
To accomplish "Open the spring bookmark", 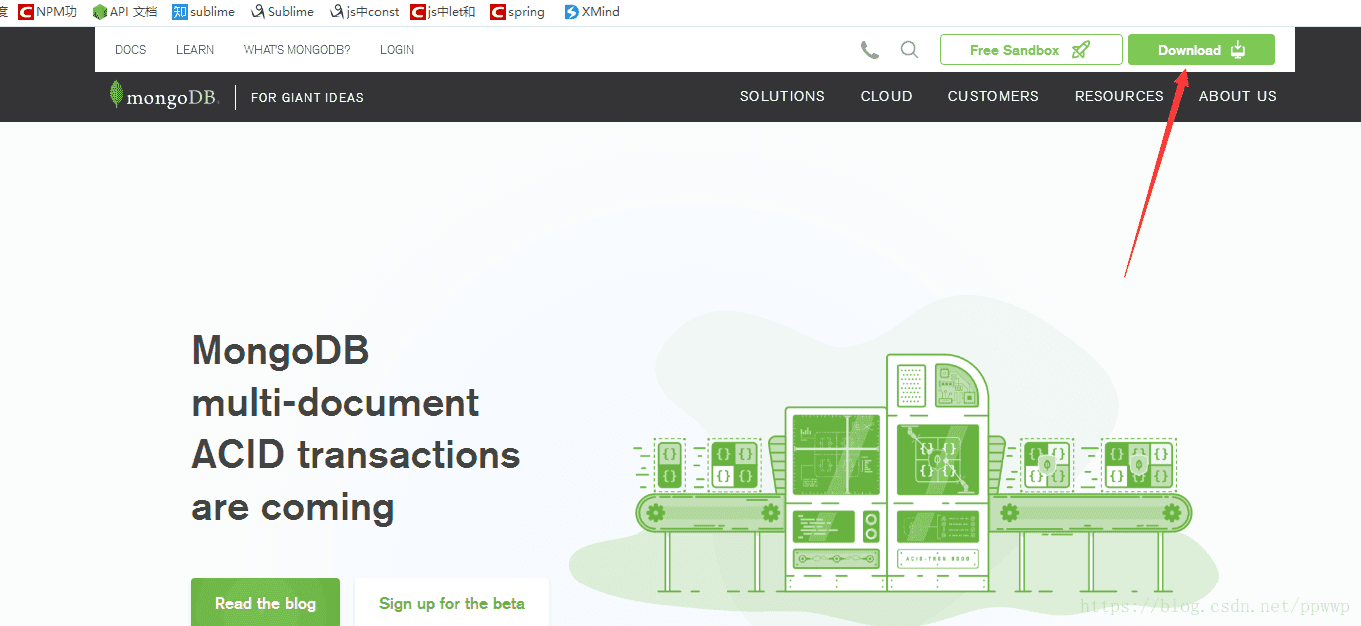I will pyautogui.click(x=518, y=12).
